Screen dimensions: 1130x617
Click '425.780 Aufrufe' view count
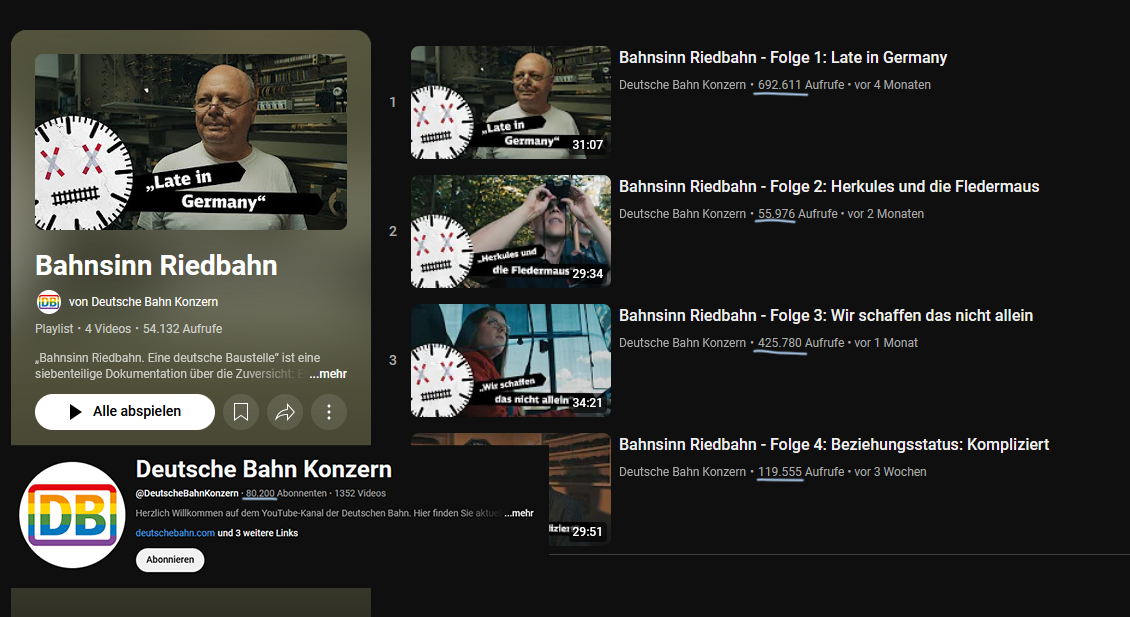[x=801, y=343]
